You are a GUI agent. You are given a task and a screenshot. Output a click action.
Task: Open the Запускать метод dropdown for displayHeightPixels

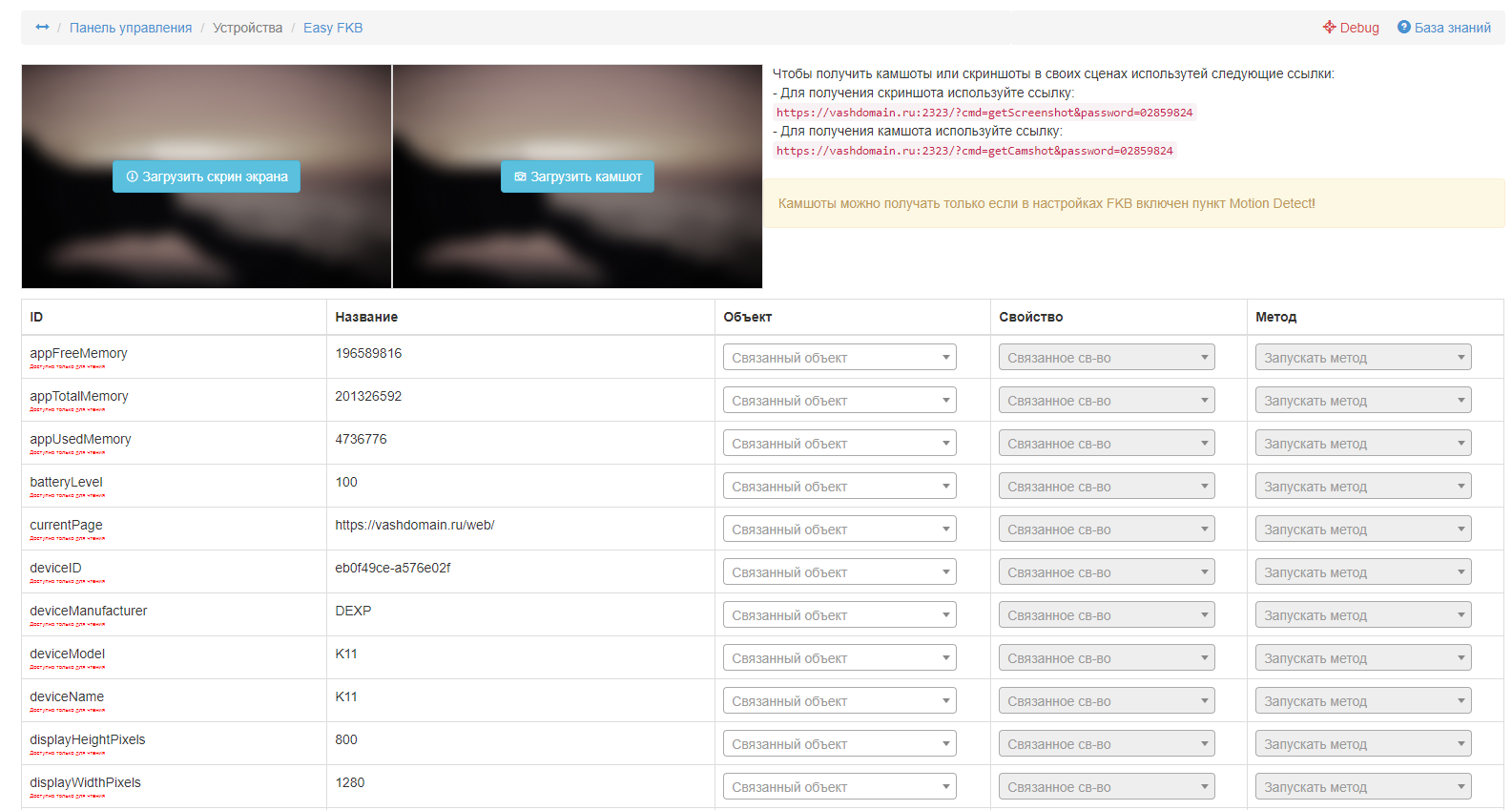point(1363,744)
